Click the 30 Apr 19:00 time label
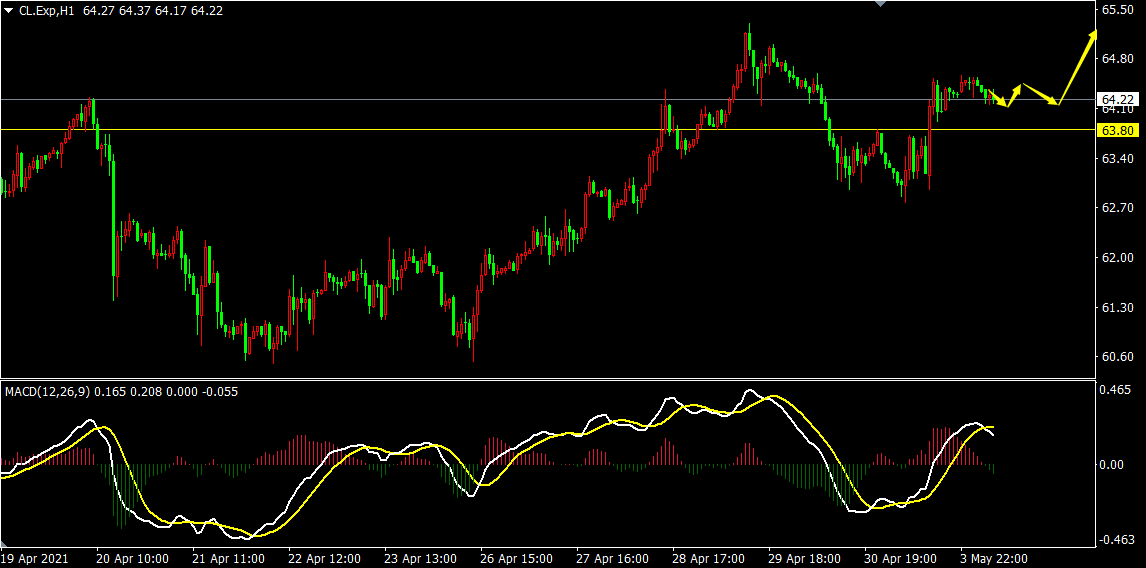The width and height of the screenshot is (1146, 568). click(x=898, y=558)
